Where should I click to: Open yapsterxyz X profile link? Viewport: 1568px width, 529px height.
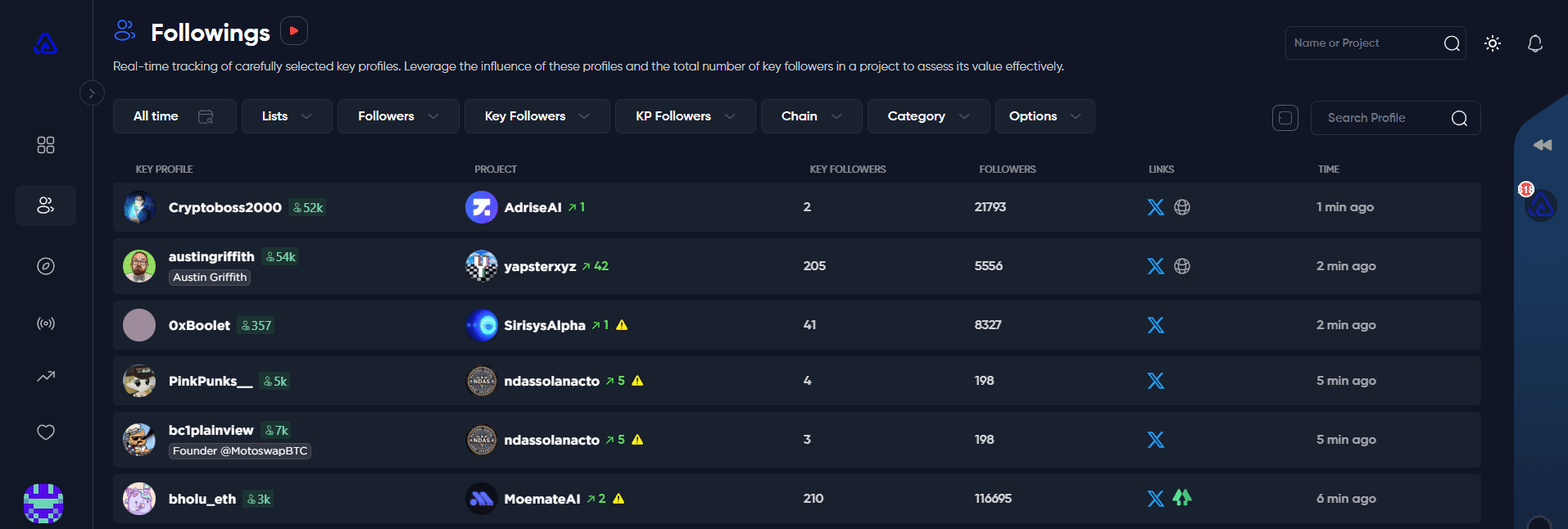pyautogui.click(x=1155, y=266)
